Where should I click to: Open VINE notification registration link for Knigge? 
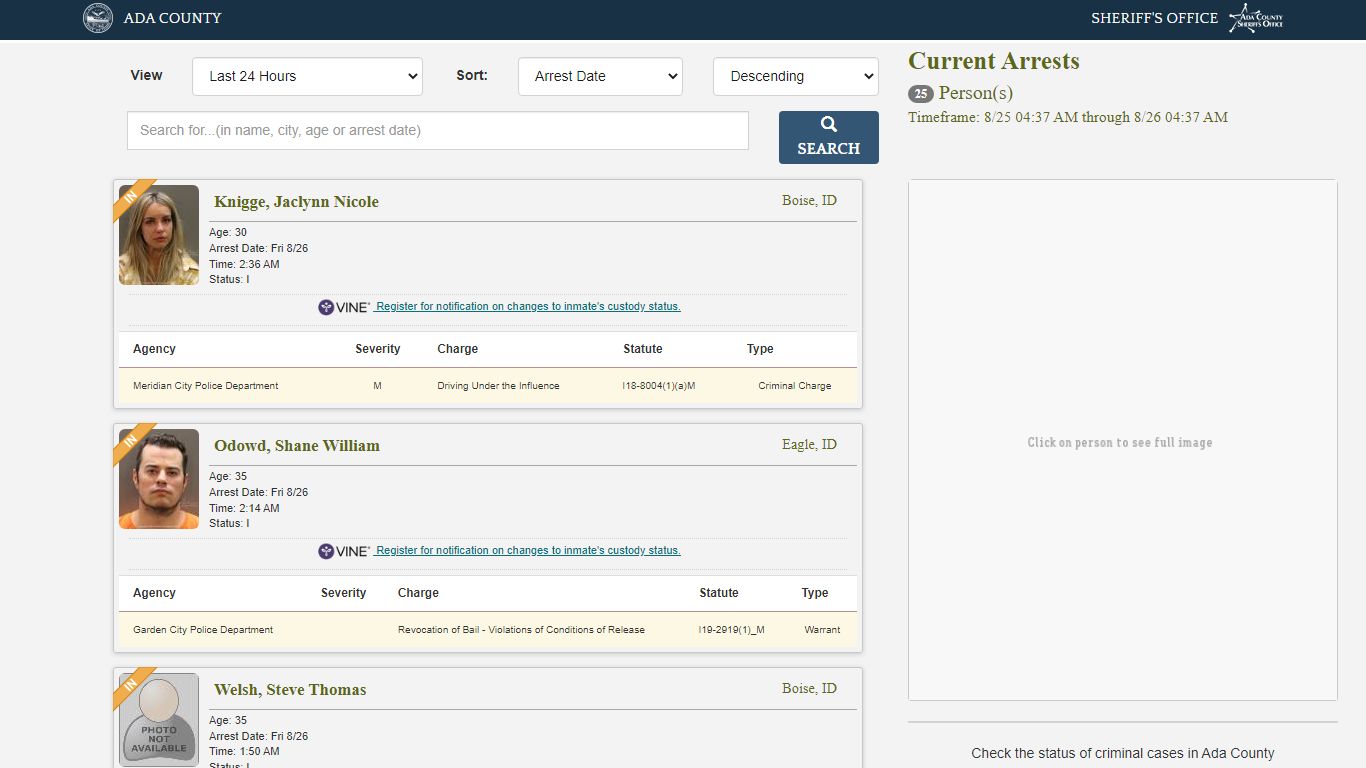tap(528, 307)
